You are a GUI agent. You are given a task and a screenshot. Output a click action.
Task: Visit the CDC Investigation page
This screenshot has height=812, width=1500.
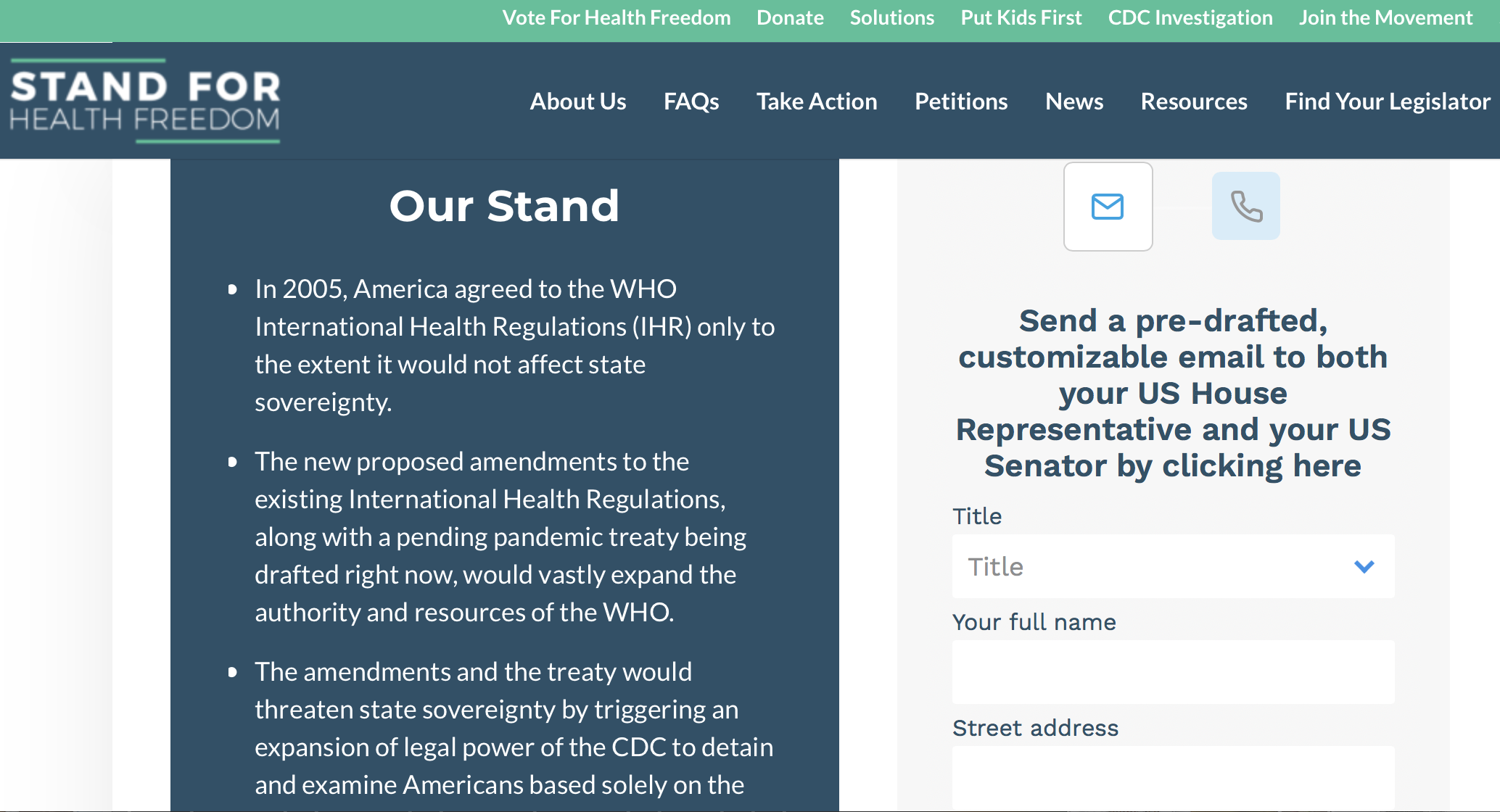click(1190, 18)
